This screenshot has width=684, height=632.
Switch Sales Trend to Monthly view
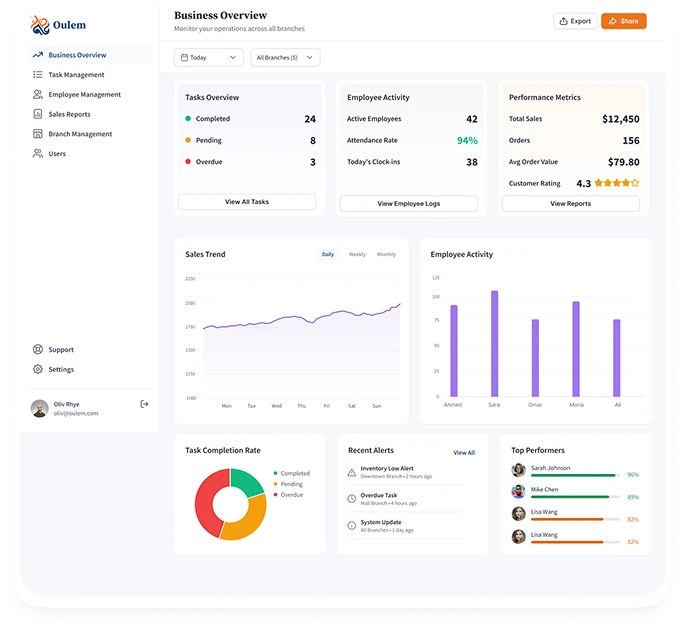click(x=386, y=255)
